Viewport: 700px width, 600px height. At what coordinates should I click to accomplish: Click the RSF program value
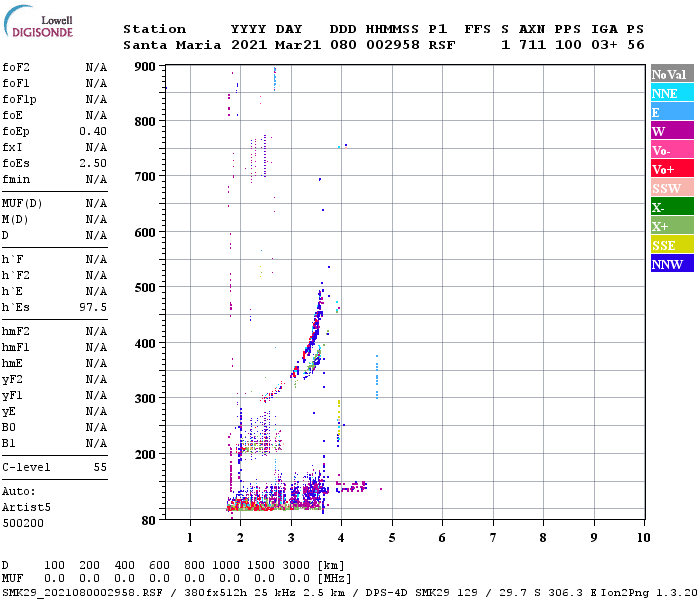[442, 46]
